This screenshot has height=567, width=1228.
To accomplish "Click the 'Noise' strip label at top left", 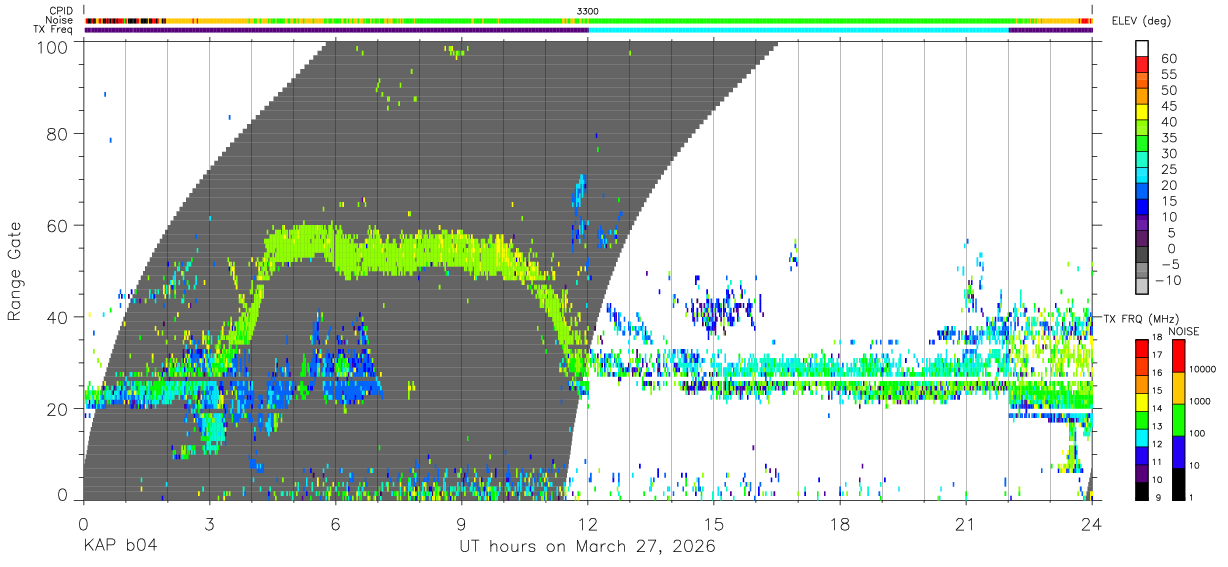I will coord(60,20).
